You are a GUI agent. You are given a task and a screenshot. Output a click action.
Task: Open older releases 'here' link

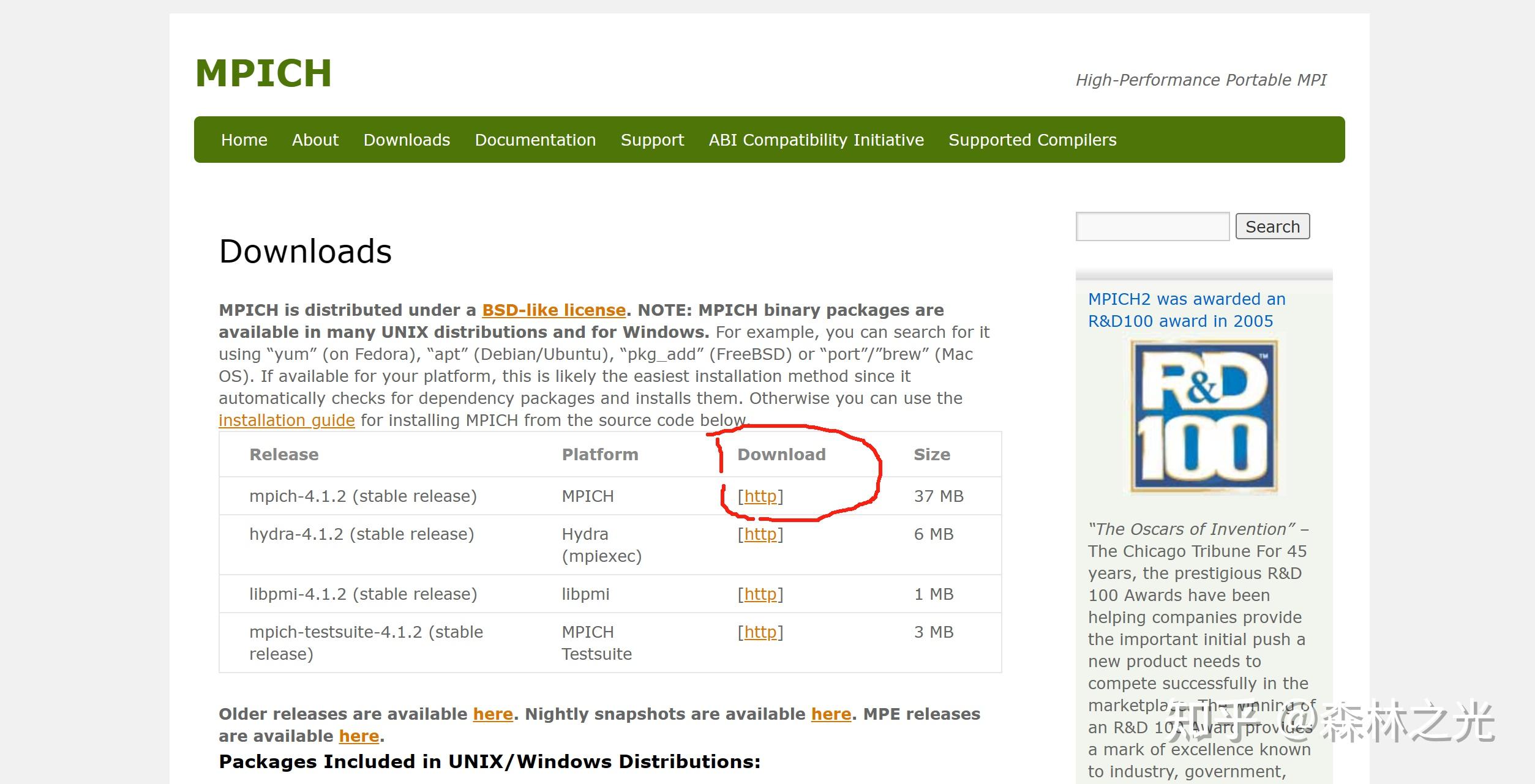pyautogui.click(x=493, y=714)
